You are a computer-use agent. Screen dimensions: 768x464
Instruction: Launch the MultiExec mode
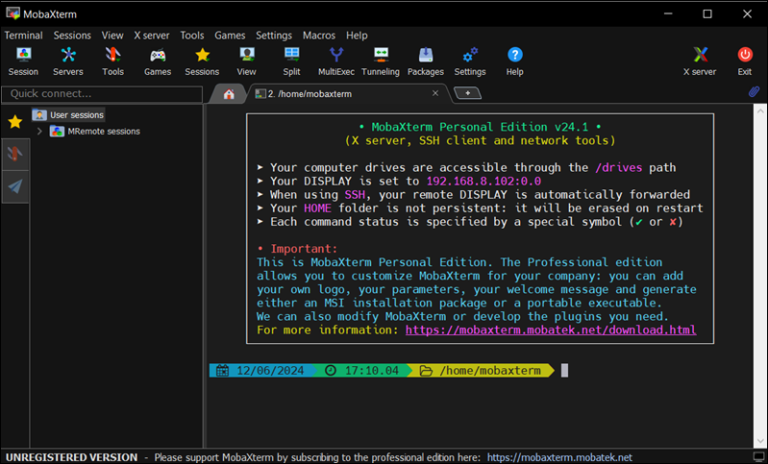point(336,61)
